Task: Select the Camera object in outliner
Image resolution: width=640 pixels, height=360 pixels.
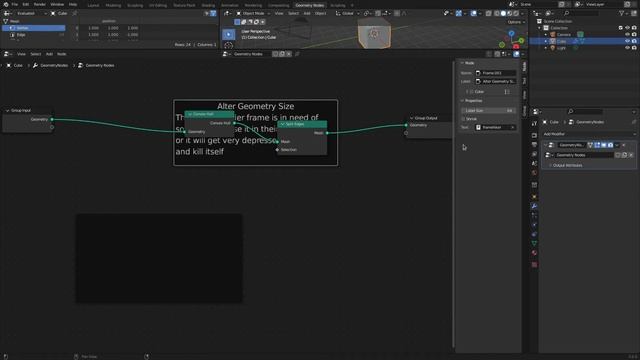Action: [564, 35]
